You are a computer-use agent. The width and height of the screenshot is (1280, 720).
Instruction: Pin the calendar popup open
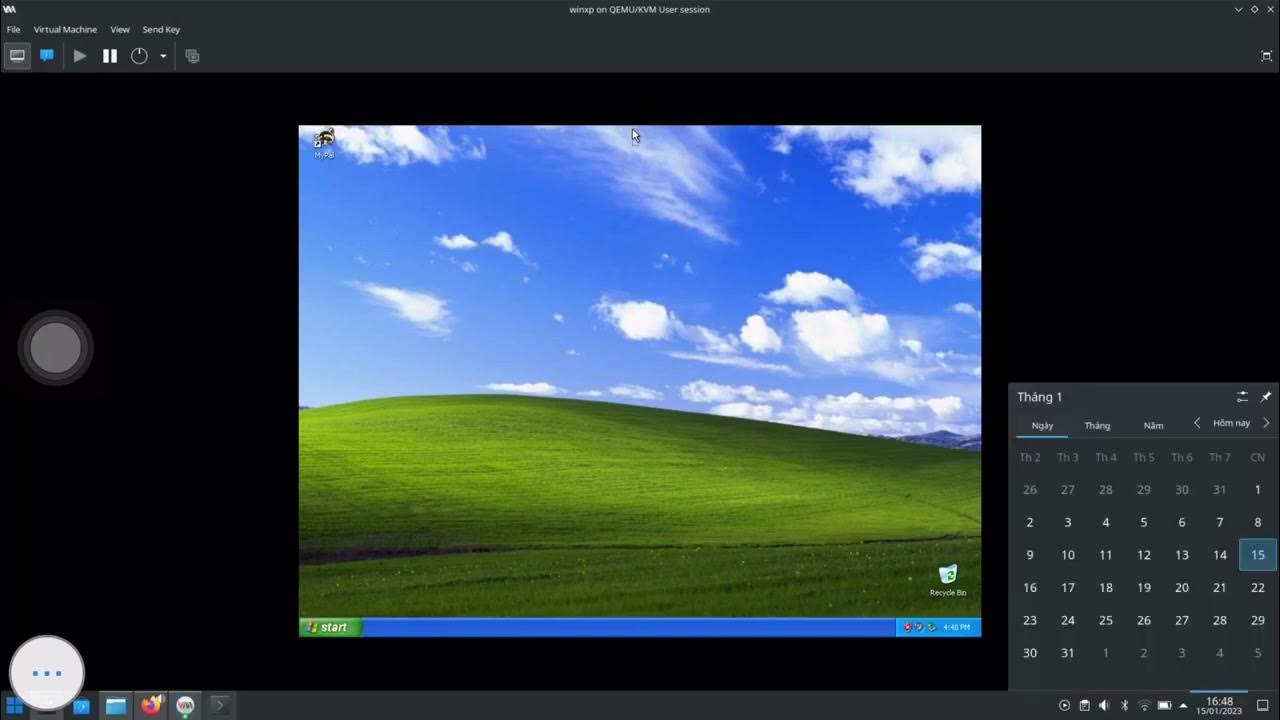coord(1266,397)
